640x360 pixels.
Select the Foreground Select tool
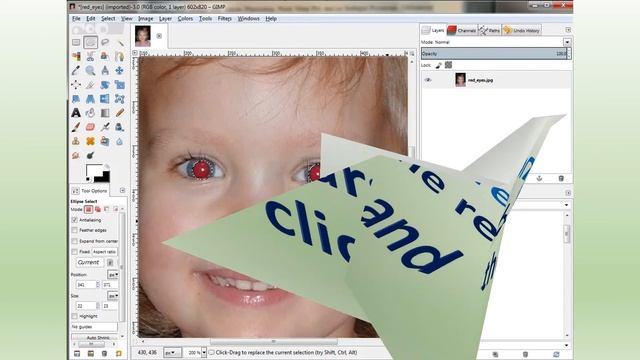click(x=105, y=56)
